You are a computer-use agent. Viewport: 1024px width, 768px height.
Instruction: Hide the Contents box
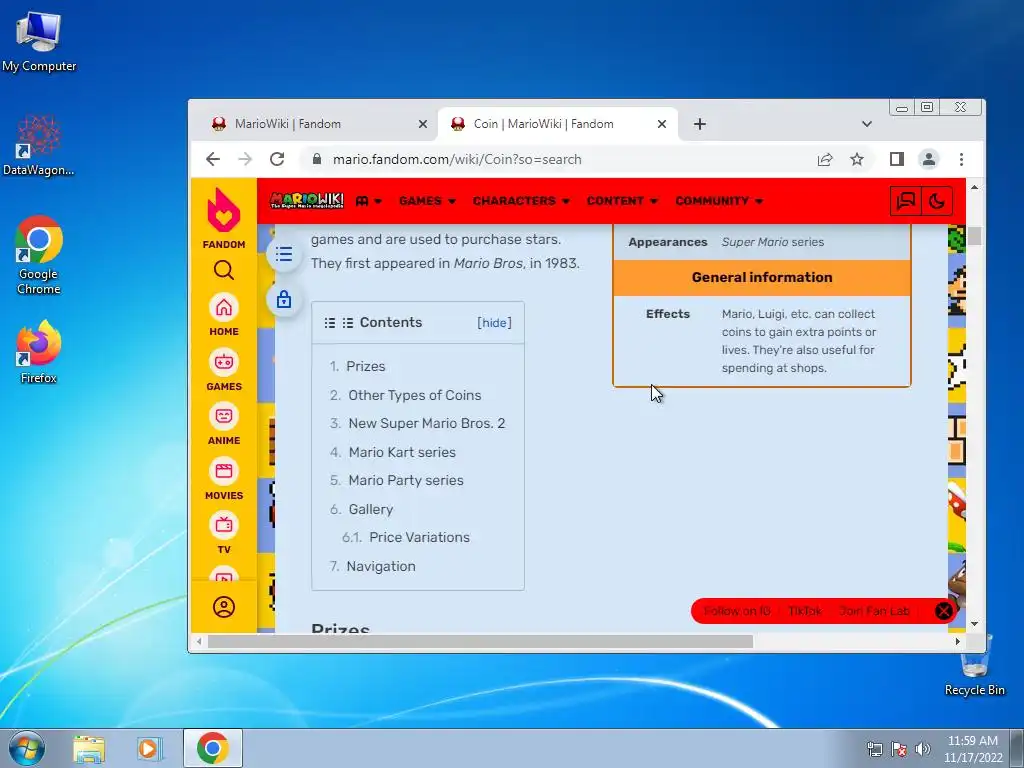tap(494, 323)
